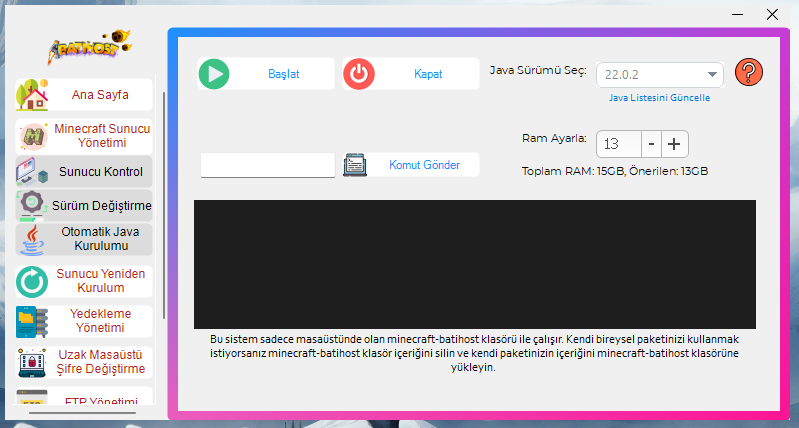Minimize the Batihost window

(737, 14)
